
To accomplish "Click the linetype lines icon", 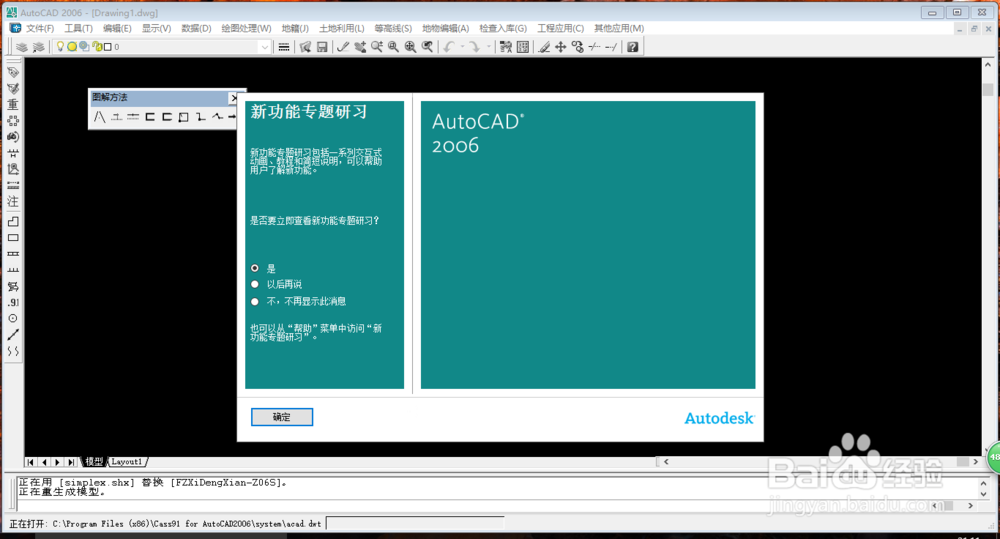I will pos(284,47).
